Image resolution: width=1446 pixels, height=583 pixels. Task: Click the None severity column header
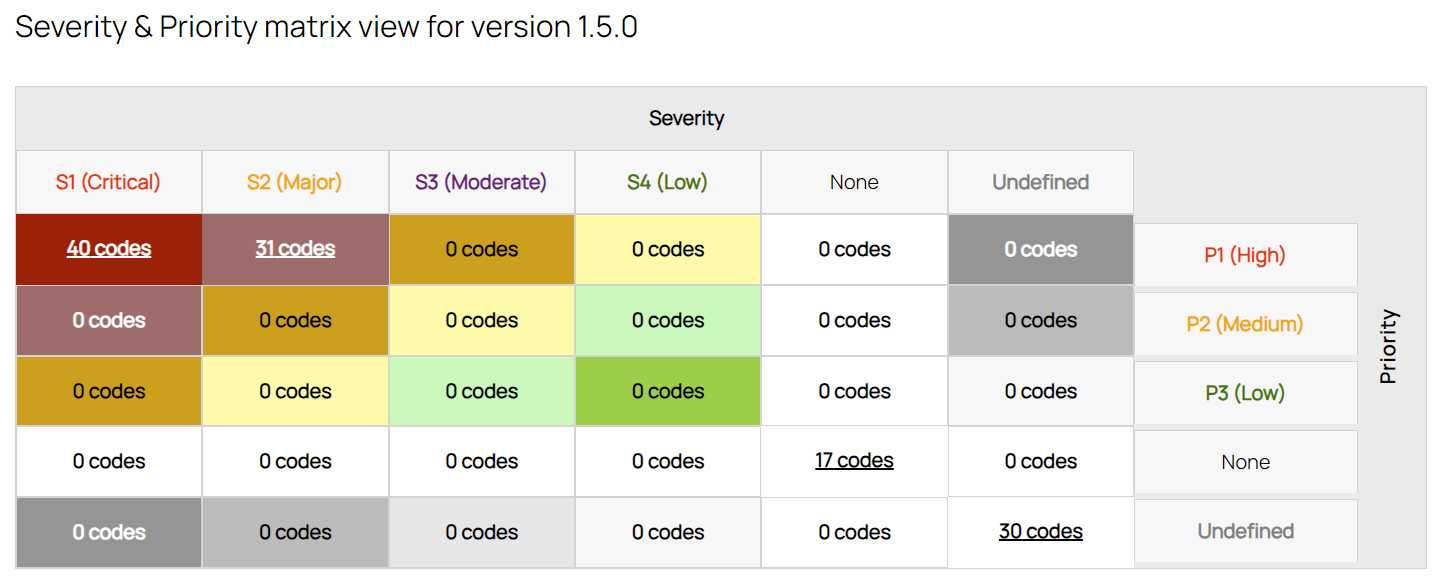click(x=854, y=182)
